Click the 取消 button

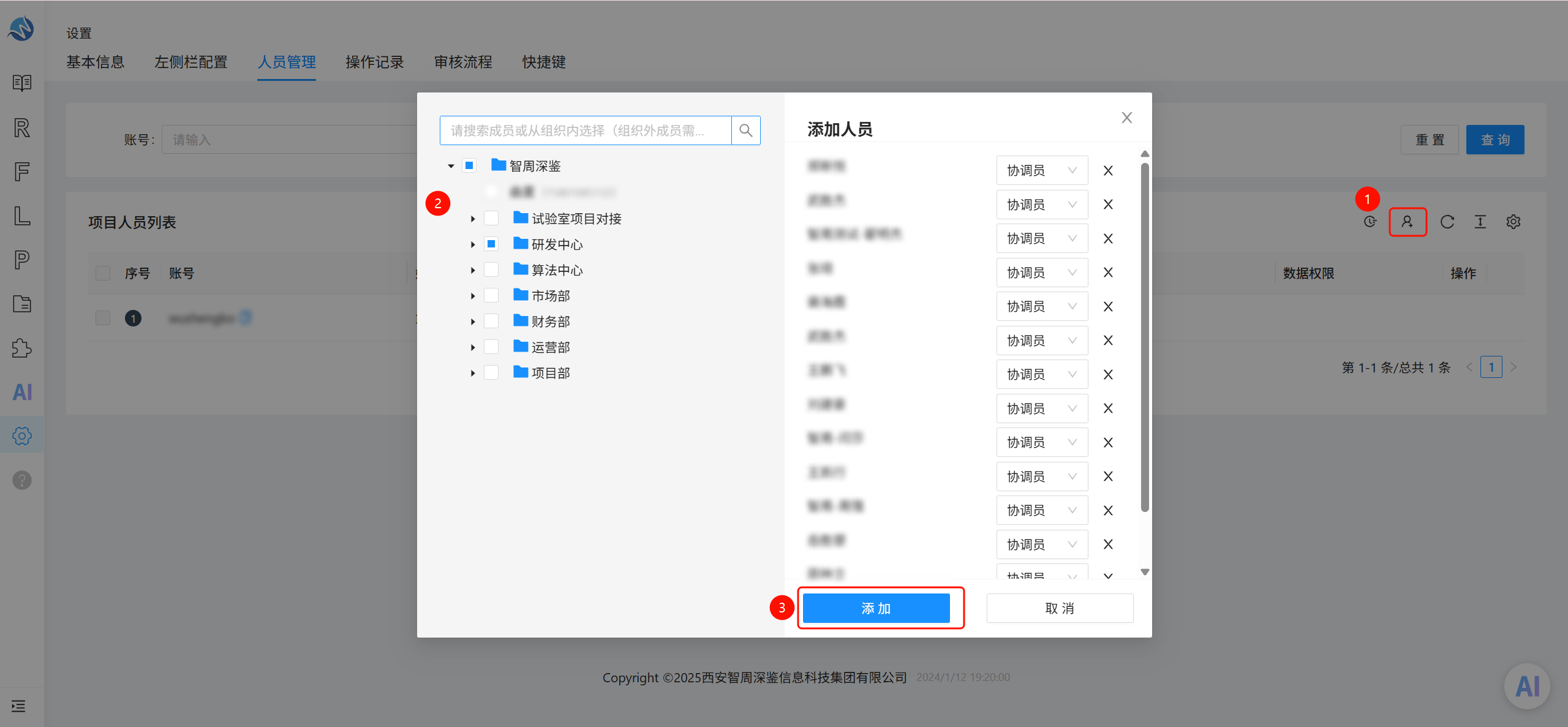point(1060,608)
